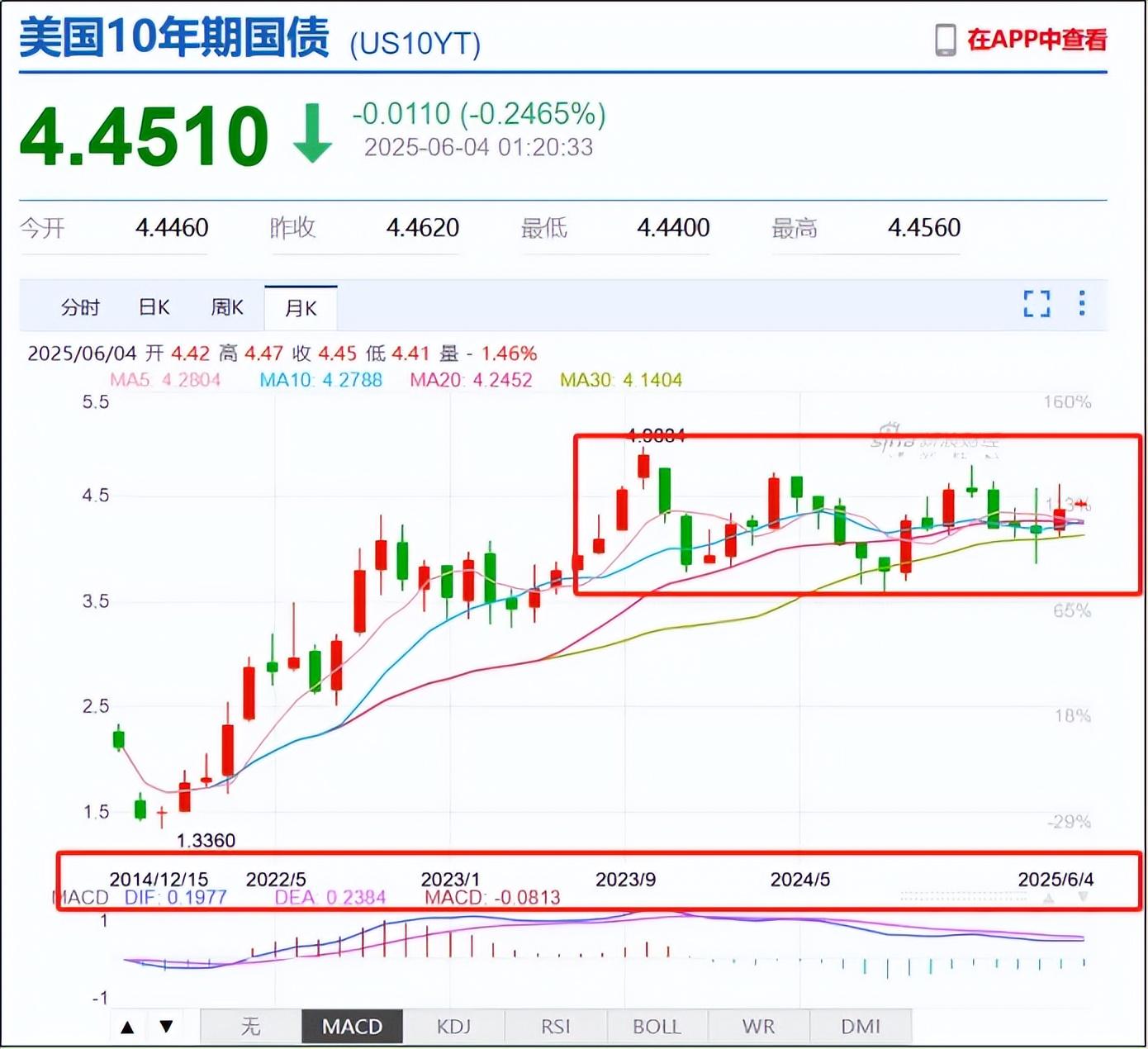
Task: Select the 无 indicator option
Action: coord(250,1027)
